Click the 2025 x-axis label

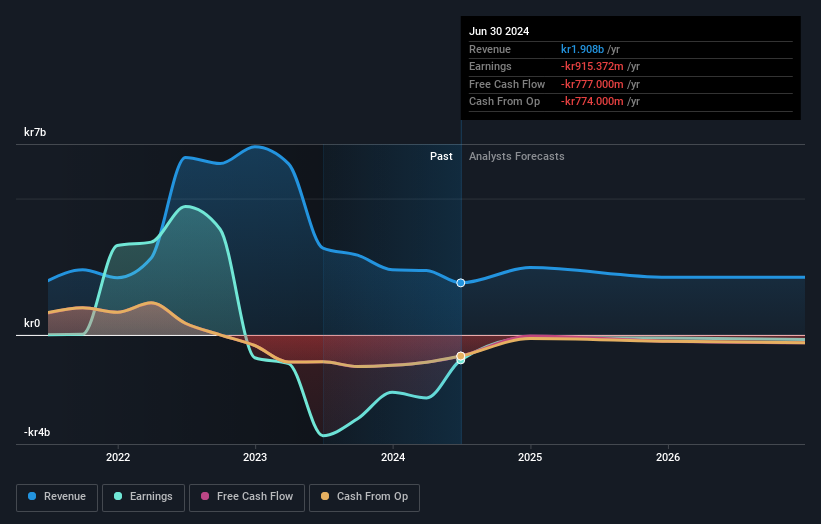pos(530,457)
